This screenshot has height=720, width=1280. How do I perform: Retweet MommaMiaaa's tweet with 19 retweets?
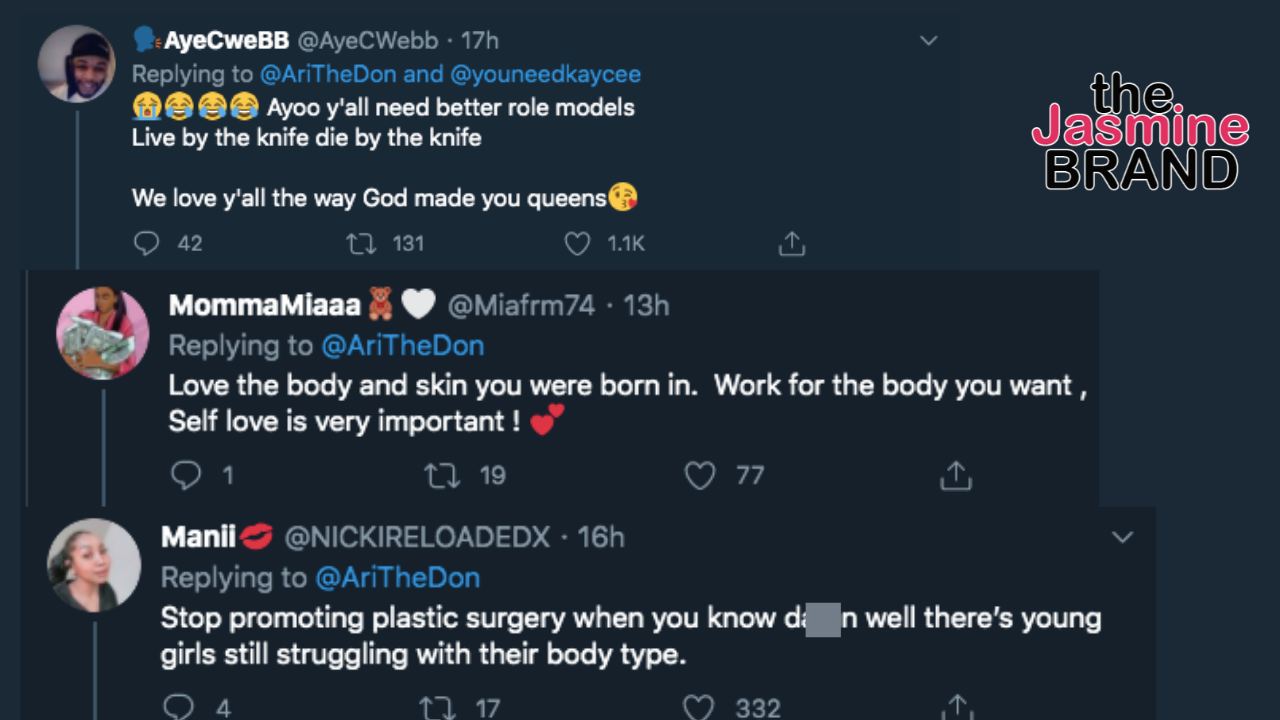442,475
